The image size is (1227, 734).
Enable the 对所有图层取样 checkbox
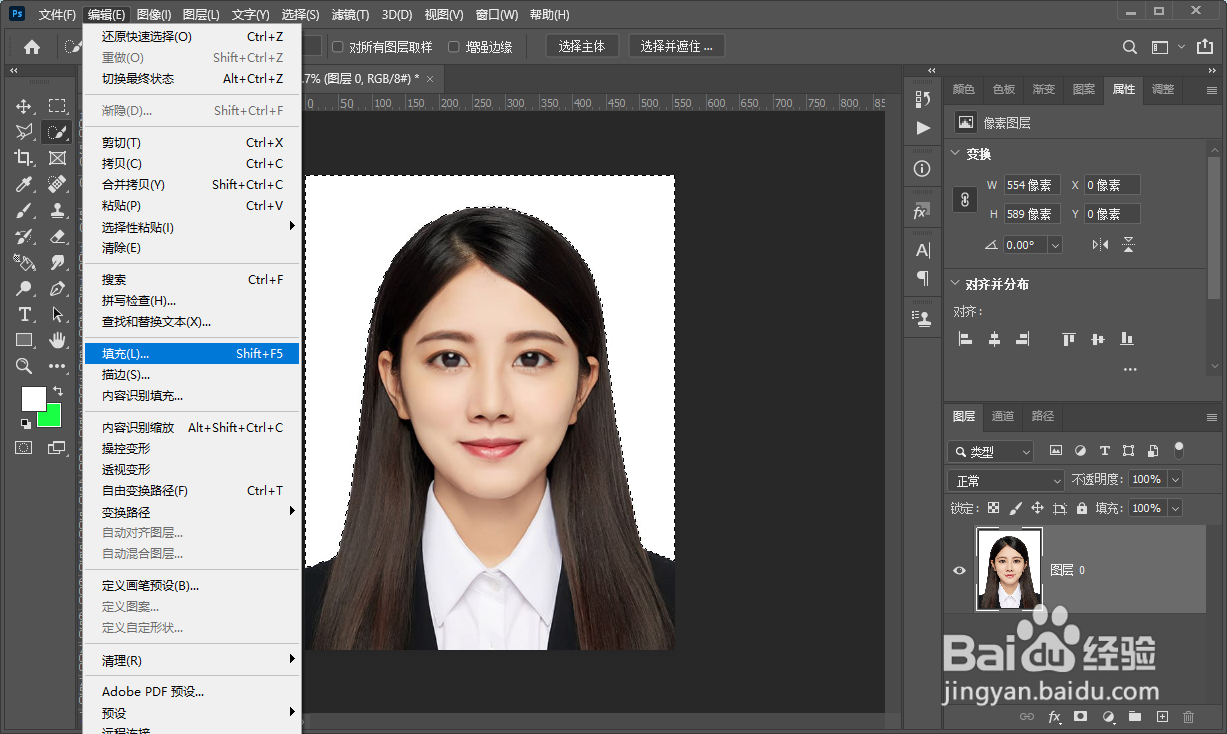pyautogui.click(x=338, y=47)
